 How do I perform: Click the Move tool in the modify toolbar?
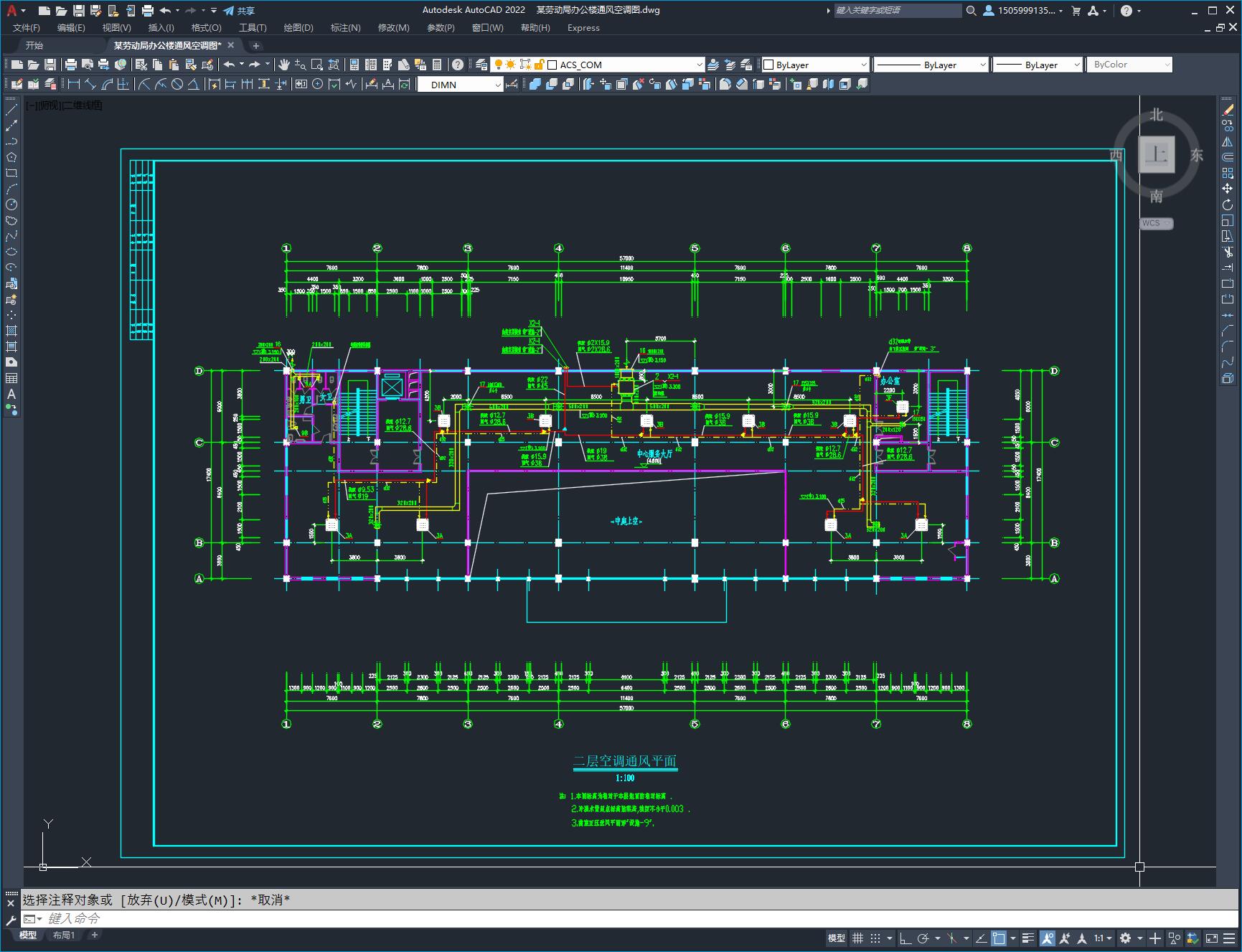(1228, 189)
